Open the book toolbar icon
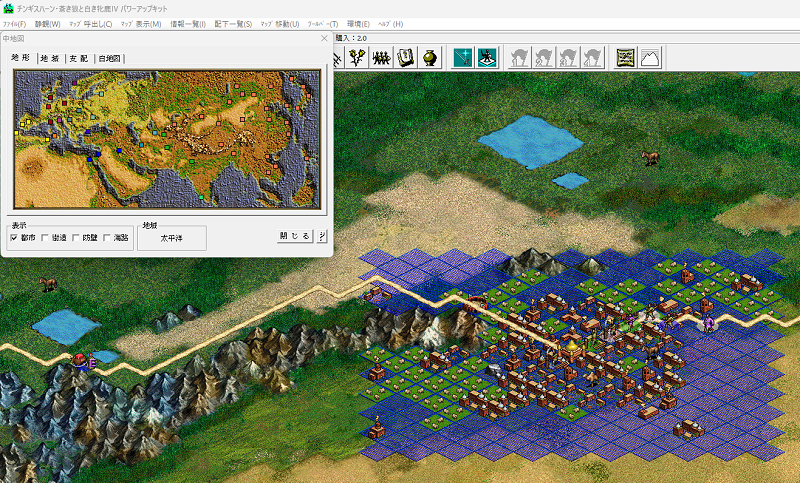 405,57
